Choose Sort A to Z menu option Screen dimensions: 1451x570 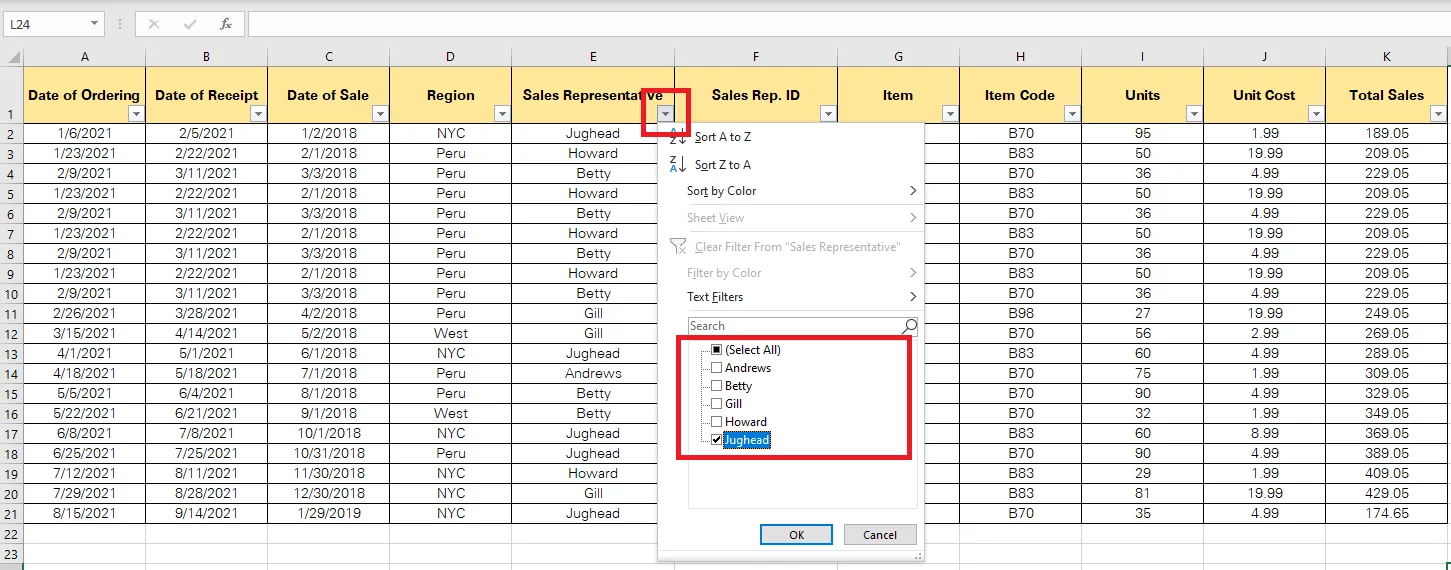click(790, 137)
